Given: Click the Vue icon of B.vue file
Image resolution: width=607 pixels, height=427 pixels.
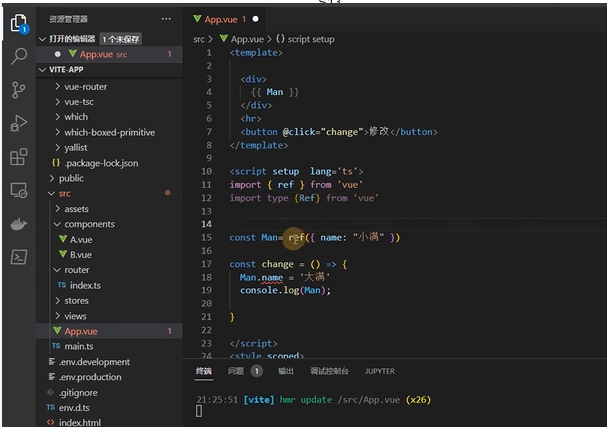Looking at the screenshot, I should [63, 254].
